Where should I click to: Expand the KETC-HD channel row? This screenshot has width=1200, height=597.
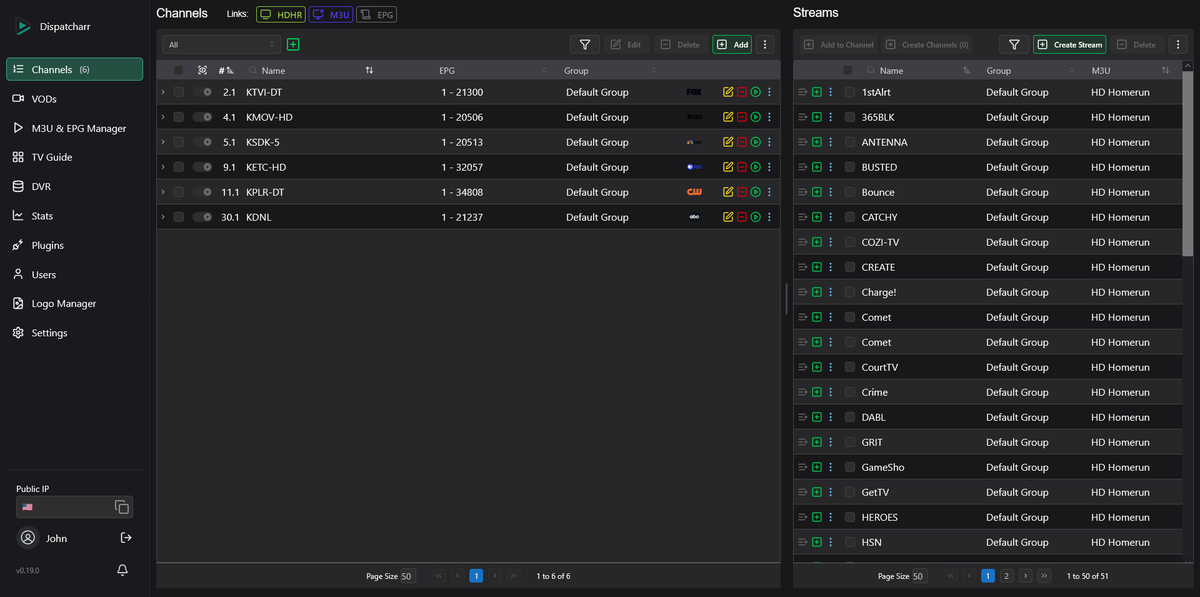(163, 167)
